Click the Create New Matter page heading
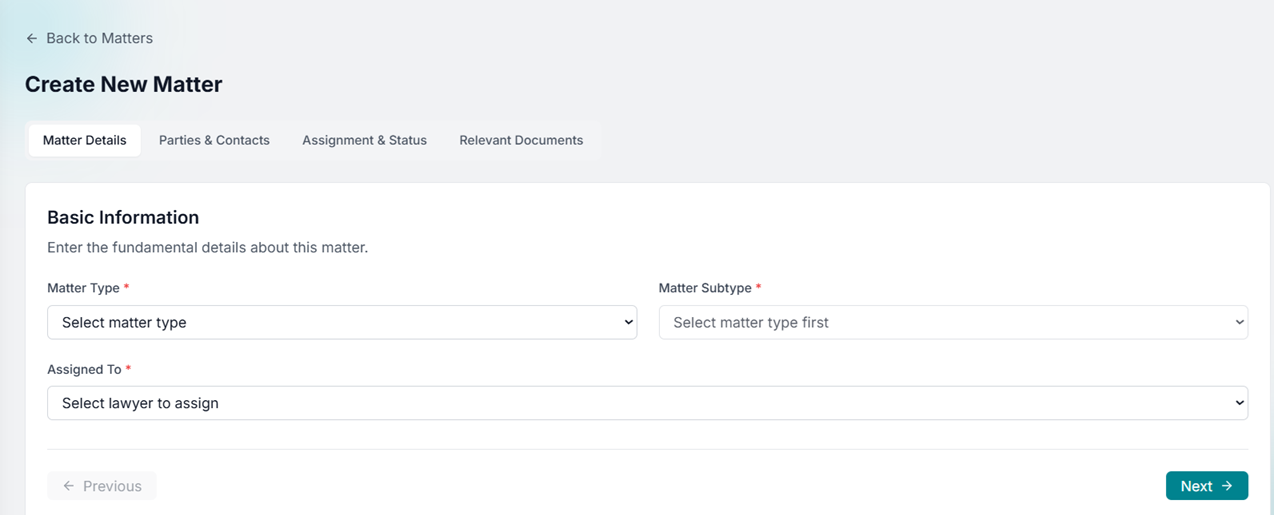Screen dimensions: 1275x515 point(123,85)
